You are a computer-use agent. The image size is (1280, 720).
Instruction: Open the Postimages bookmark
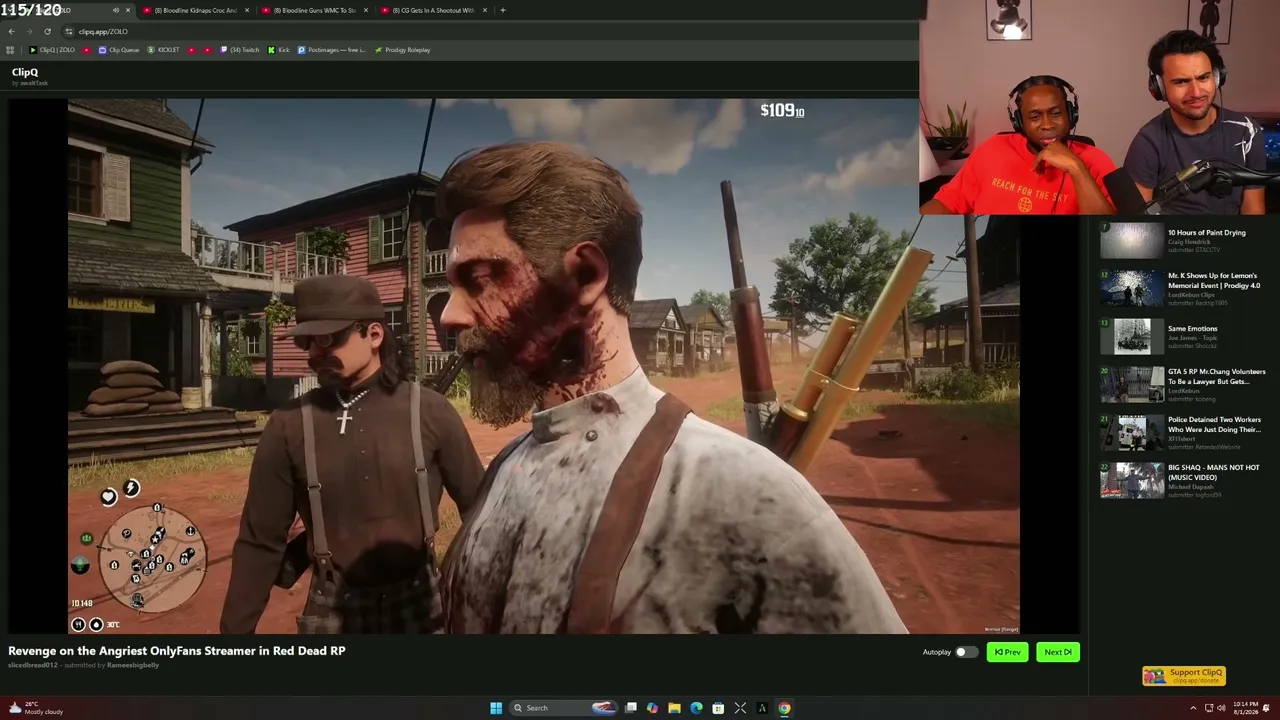pyautogui.click(x=331, y=50)
